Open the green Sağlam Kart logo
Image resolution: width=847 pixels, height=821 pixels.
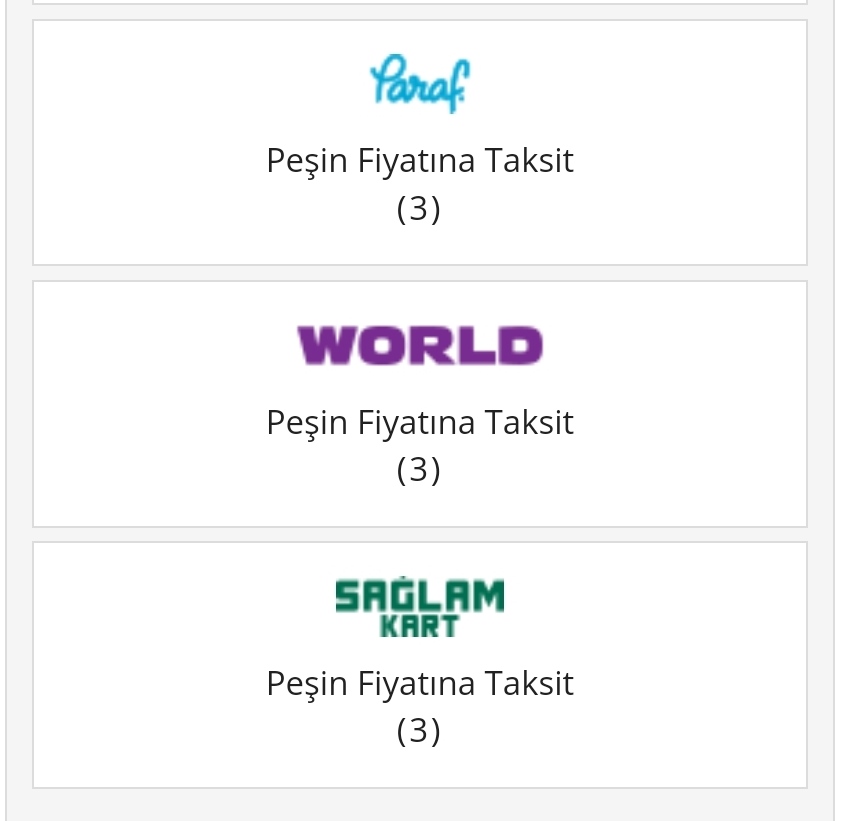pyautogui.click(x=420, y=607)
